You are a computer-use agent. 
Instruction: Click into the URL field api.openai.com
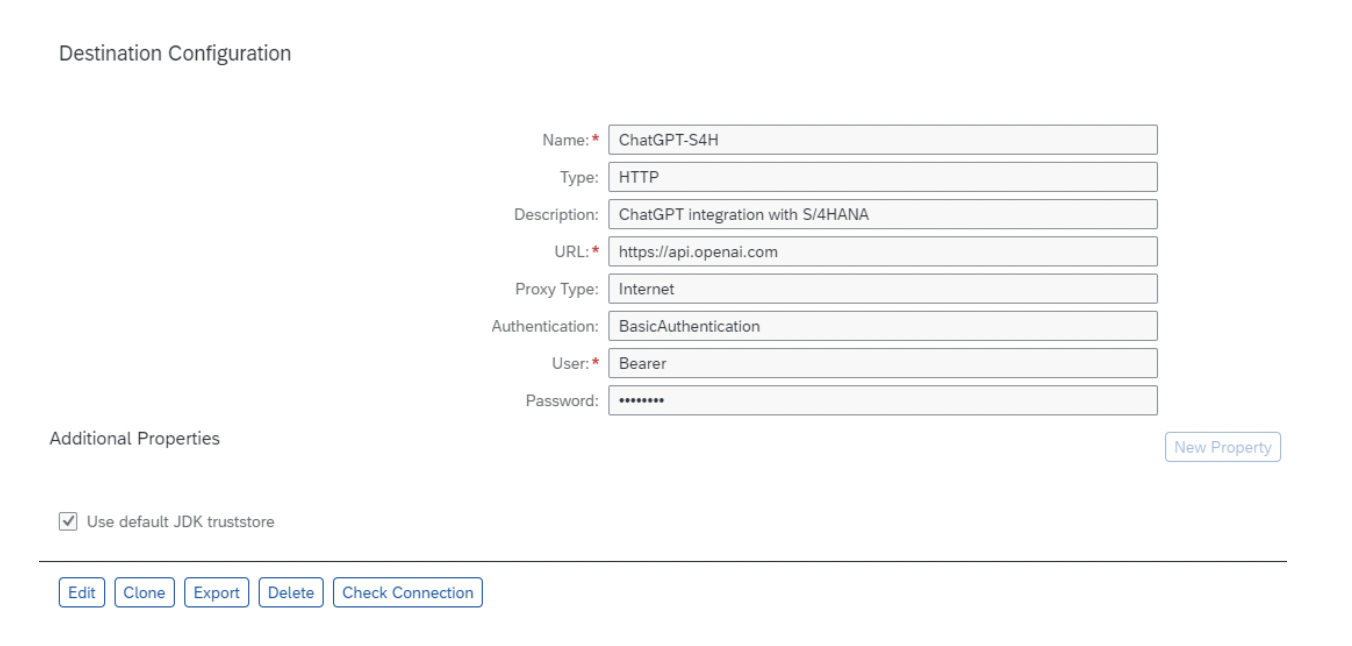[x=883, y=251]
